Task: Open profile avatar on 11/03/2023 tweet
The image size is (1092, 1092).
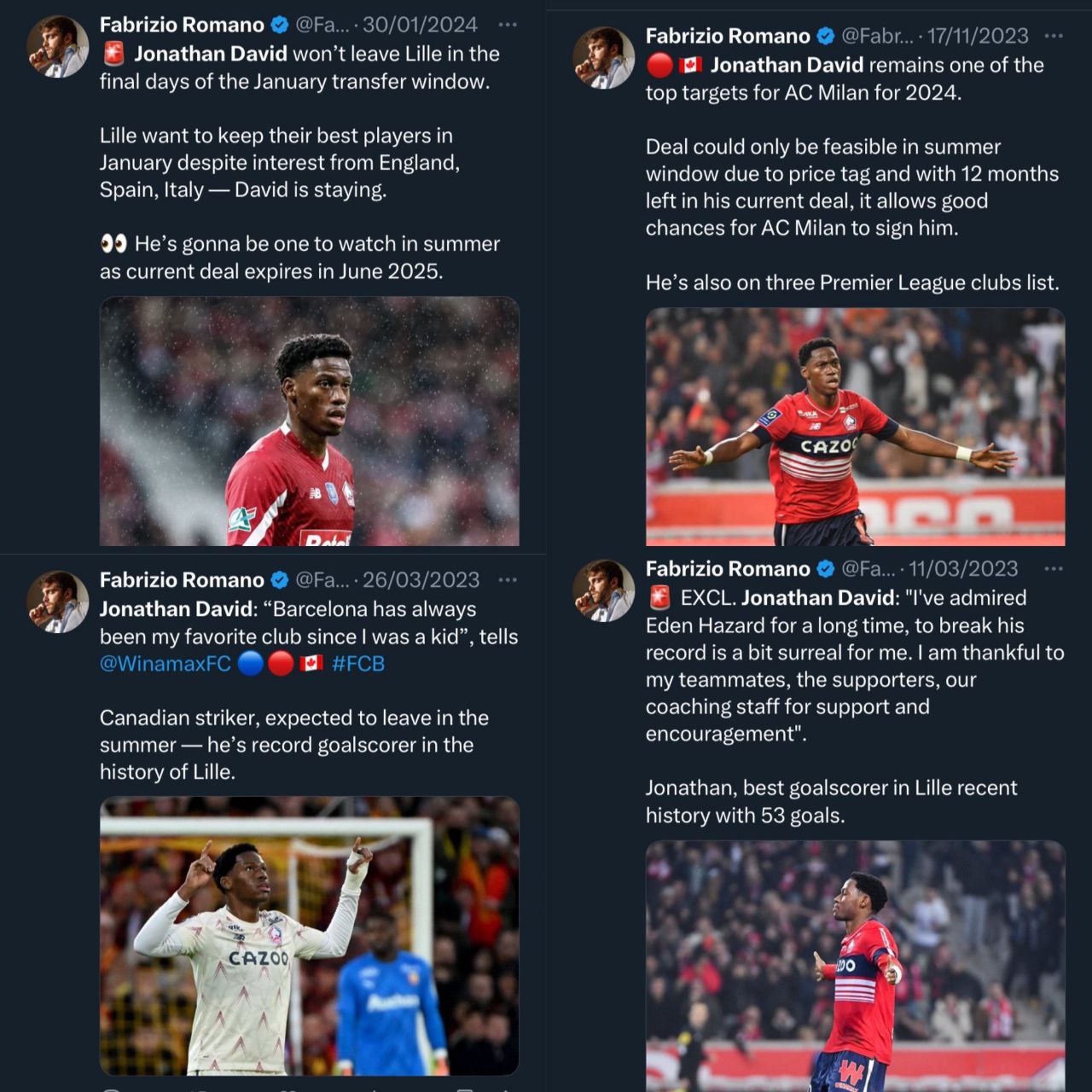Action: tap(604, 591)
